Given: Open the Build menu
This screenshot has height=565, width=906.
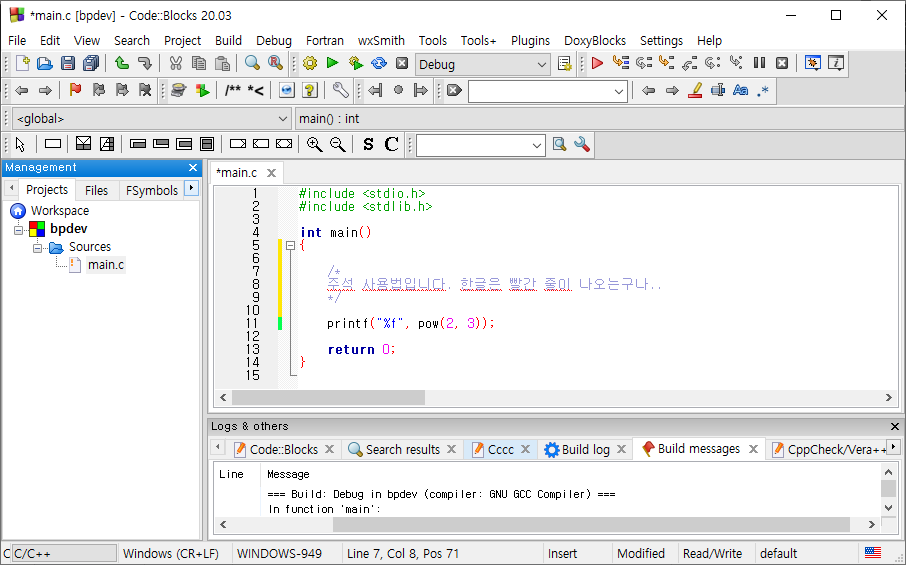Looking at the screenshot, I should pyautogui.click(x=228, y=40).
